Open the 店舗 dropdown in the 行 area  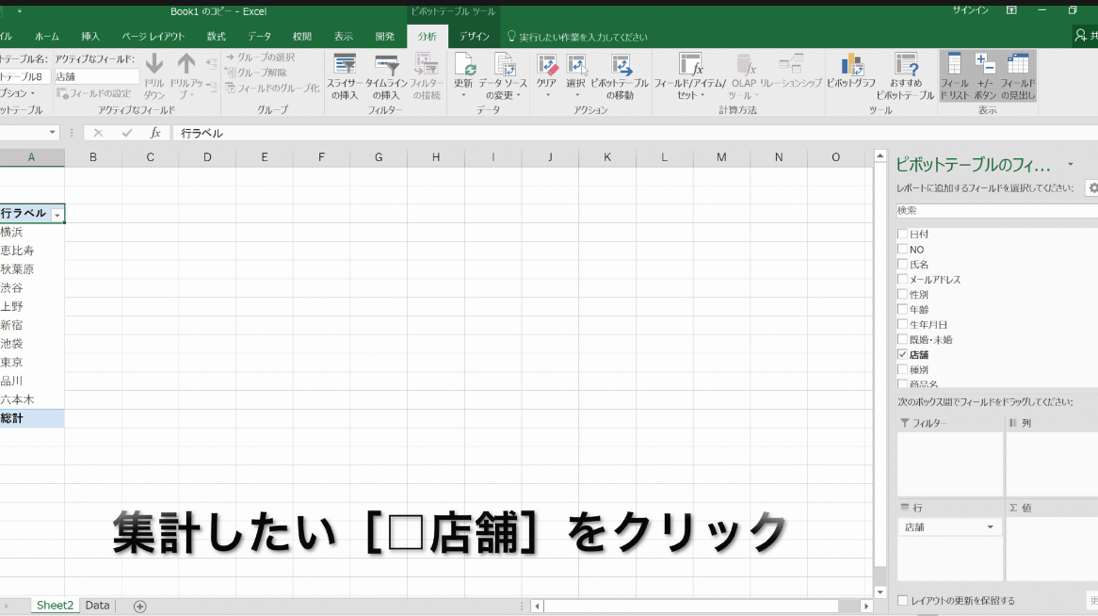pyautogui.click(x=990, y=527)
